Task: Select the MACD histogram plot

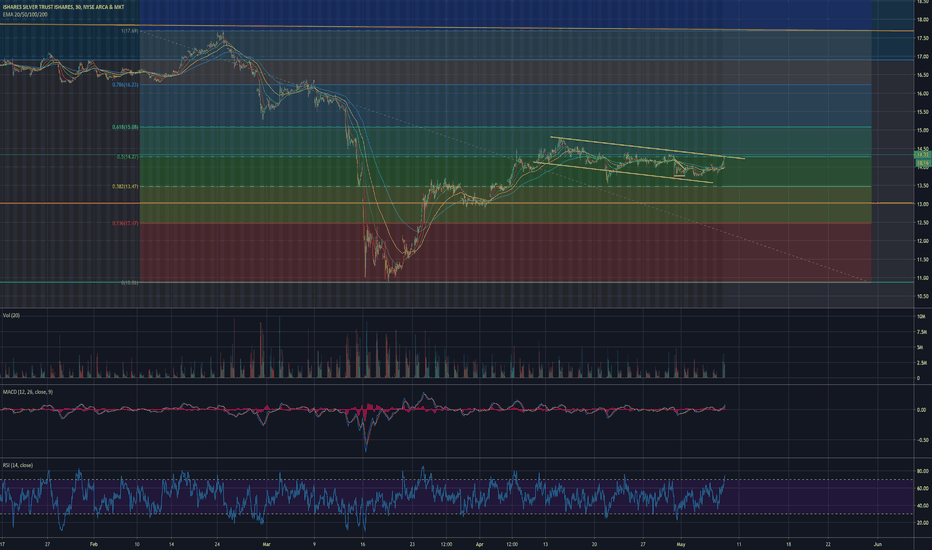Action: (x=364, y=410)
